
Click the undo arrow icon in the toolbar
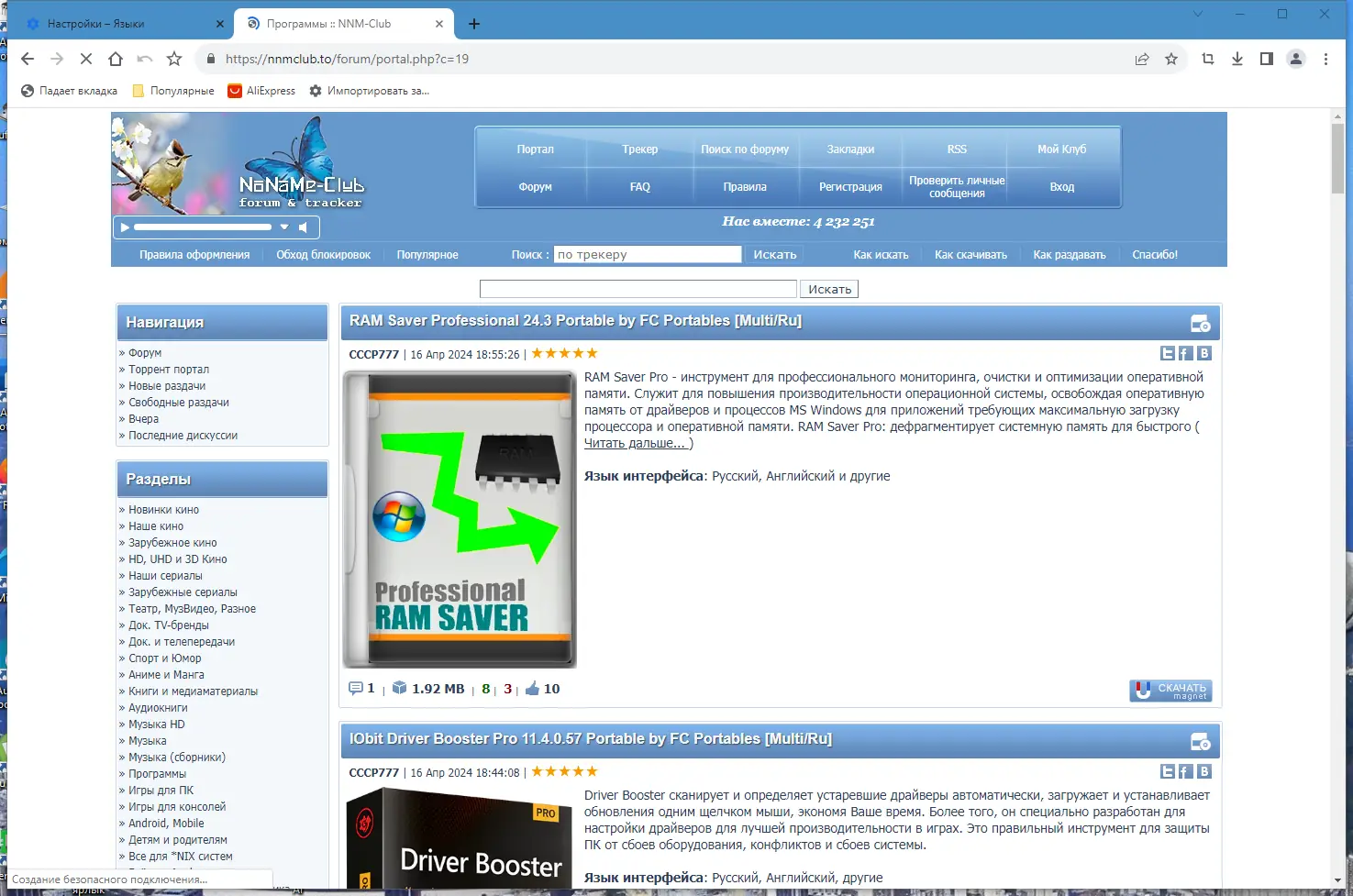145,59
